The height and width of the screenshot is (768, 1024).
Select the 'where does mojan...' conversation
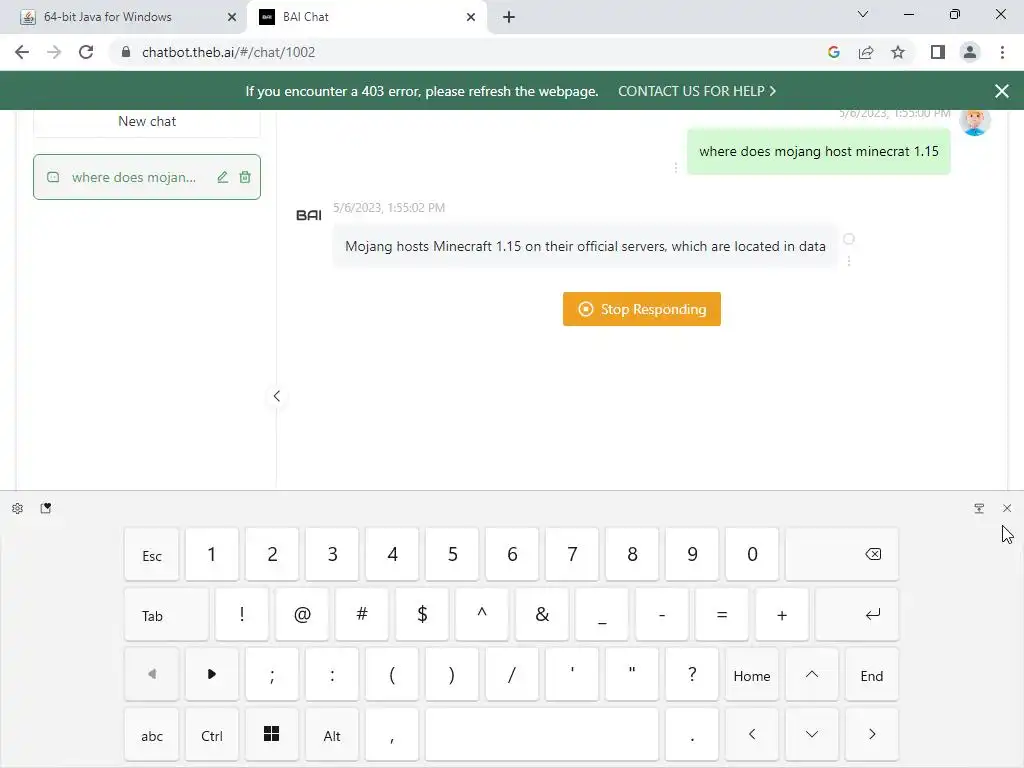click(x=147, y=177)
